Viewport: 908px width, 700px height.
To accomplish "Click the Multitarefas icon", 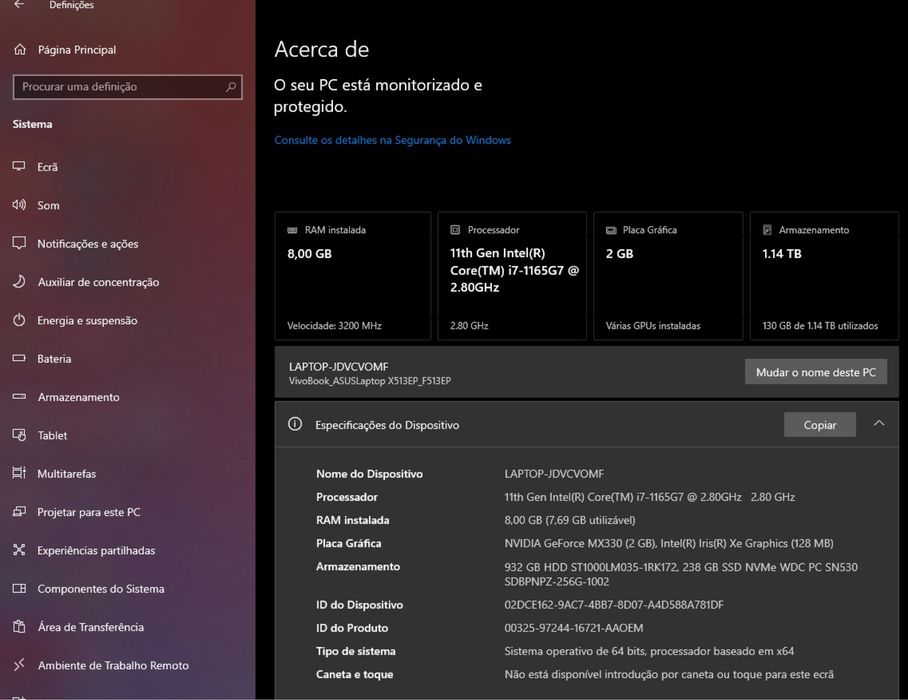I will [19, 473].
